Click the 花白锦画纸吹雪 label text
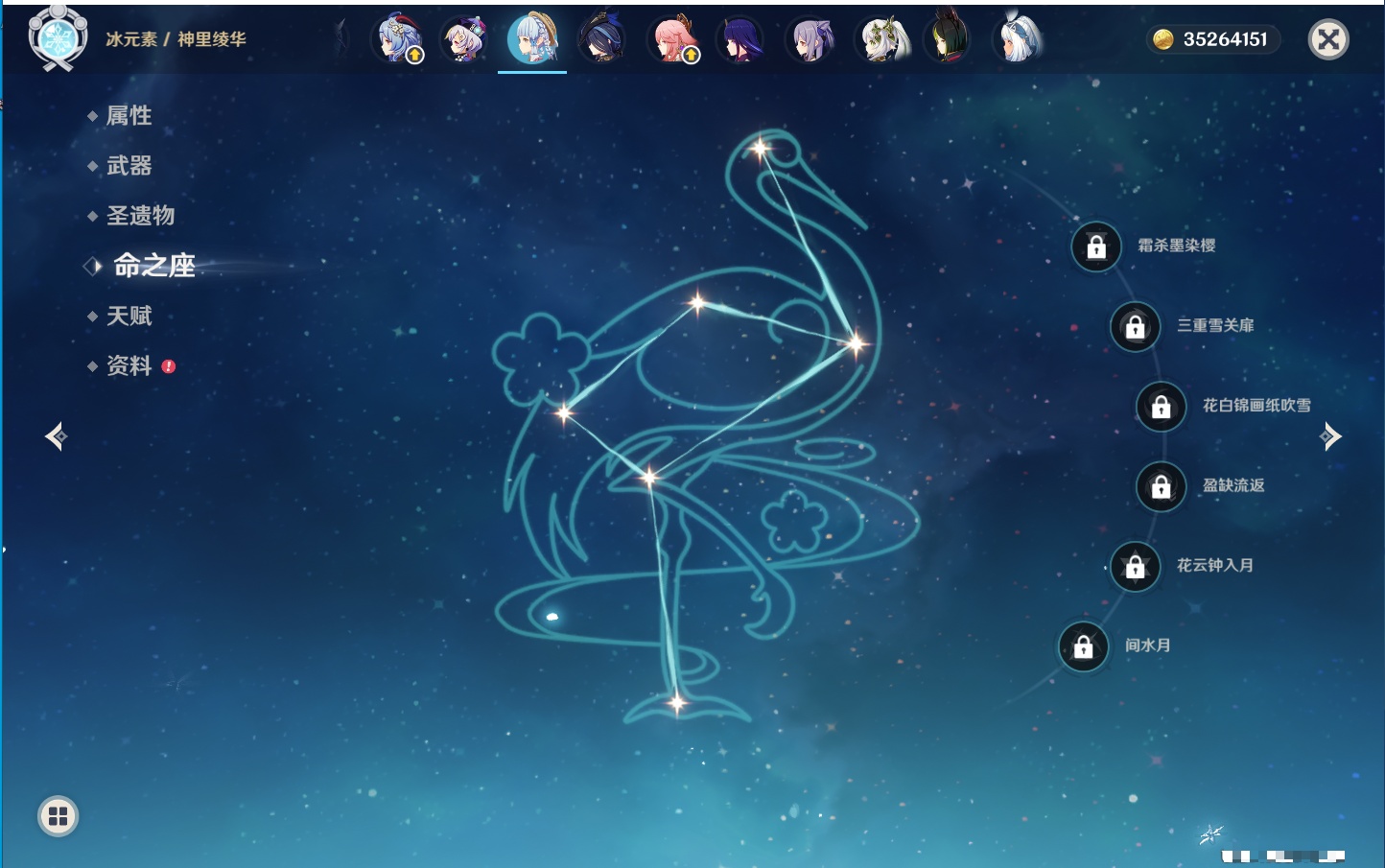 click(1256, 406)
